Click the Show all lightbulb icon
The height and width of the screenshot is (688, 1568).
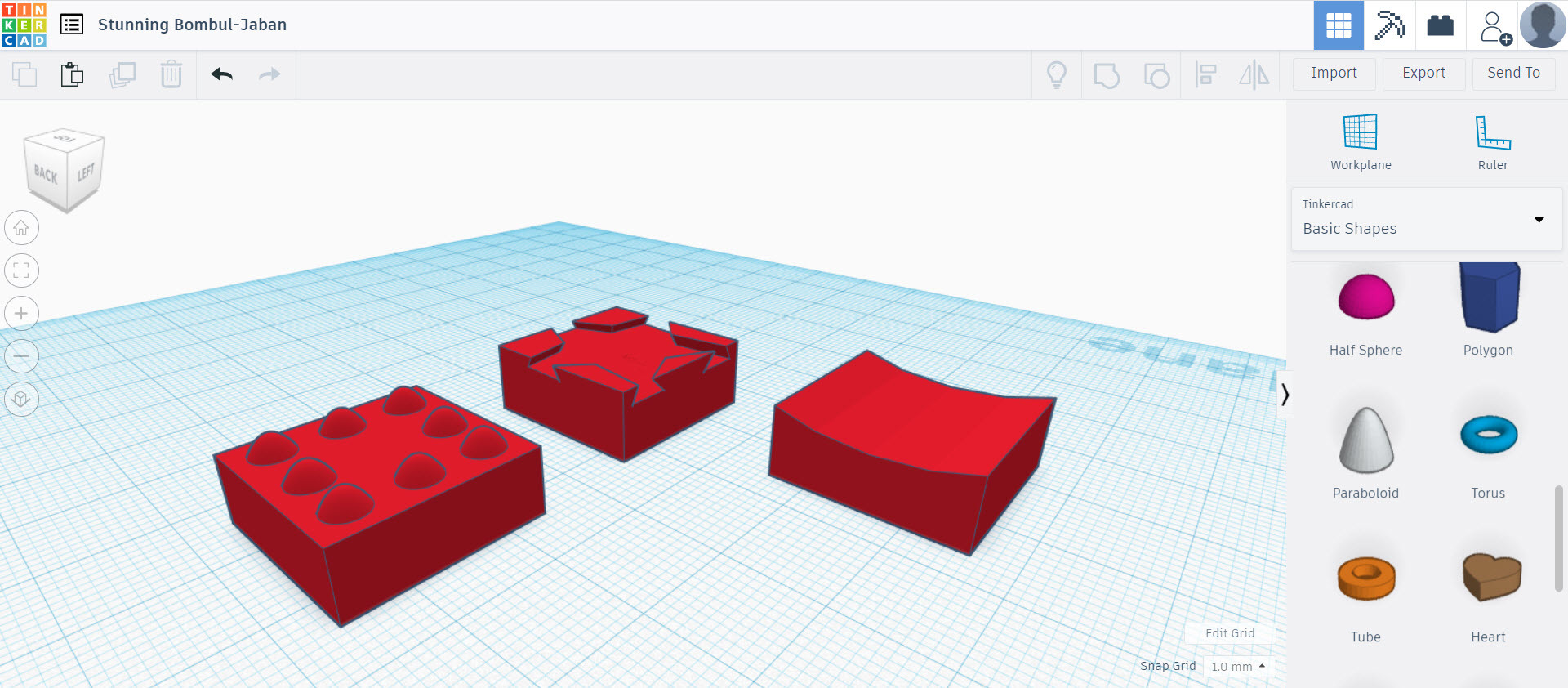click(x=1057, y=75)
